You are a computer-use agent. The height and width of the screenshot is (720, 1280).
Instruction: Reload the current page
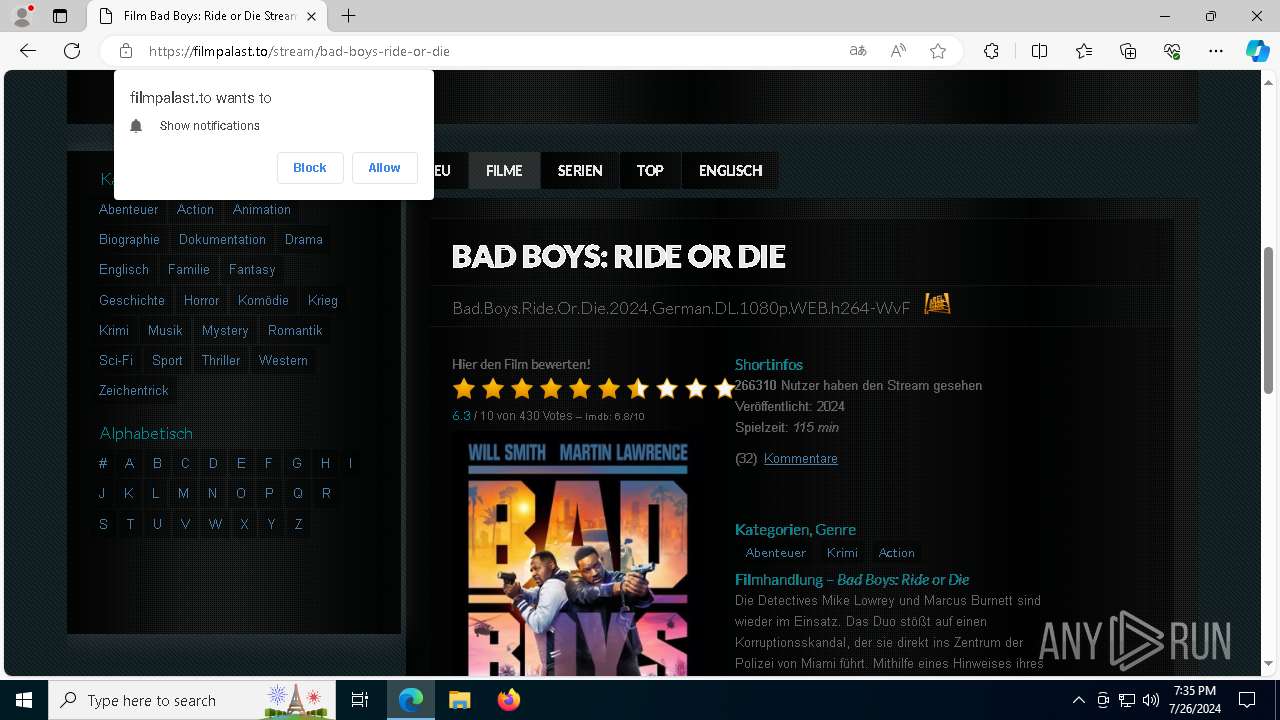72,51
